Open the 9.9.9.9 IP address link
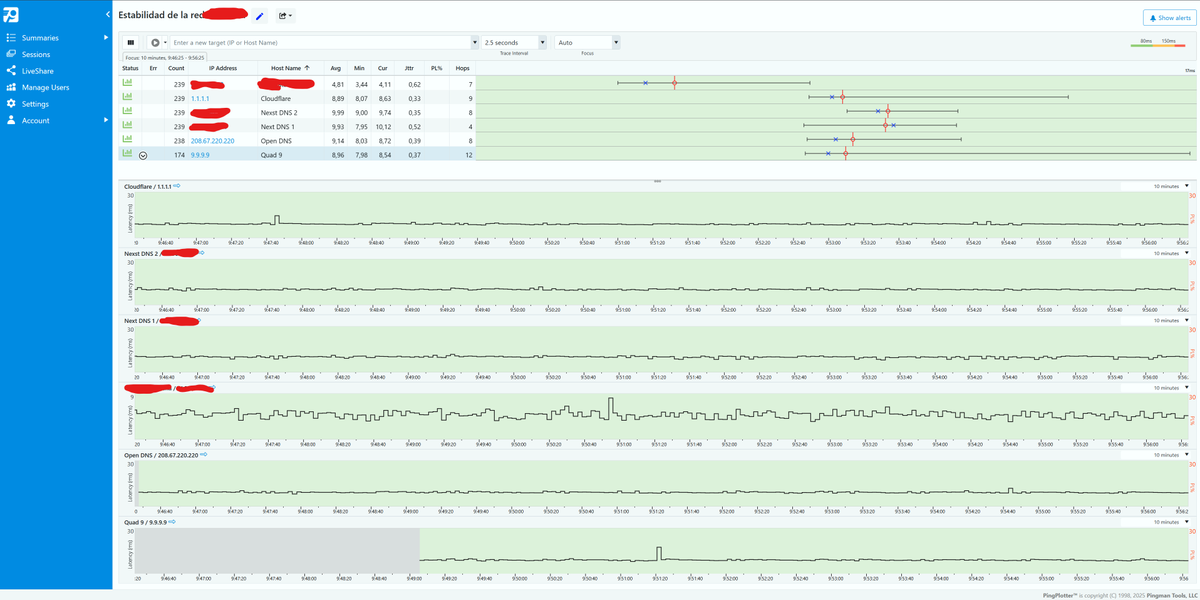Viewport: 1200px width, 600px height. [x=200, y=155]
